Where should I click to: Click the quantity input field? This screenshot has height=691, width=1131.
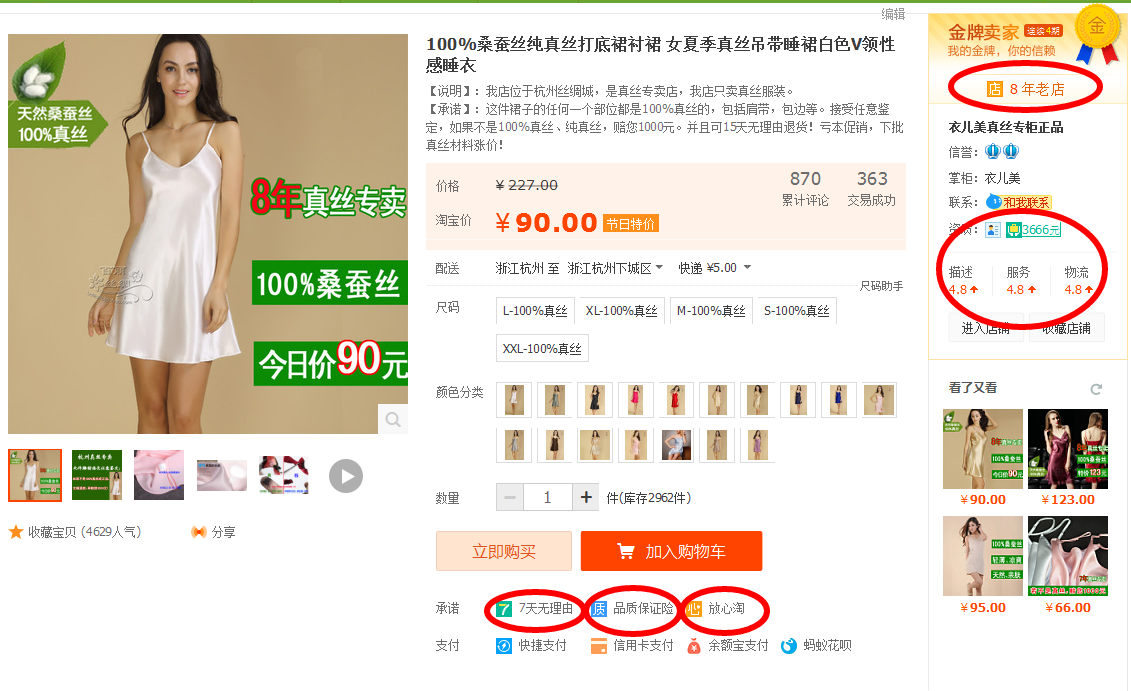[547, 498]
